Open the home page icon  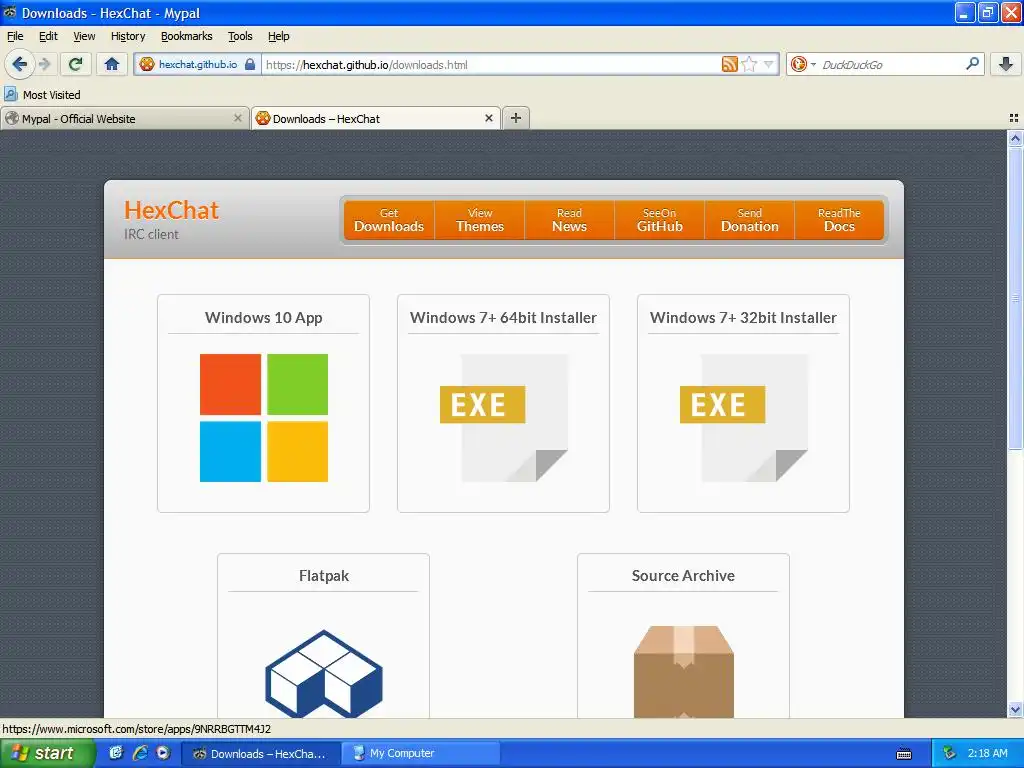[112, 64]
